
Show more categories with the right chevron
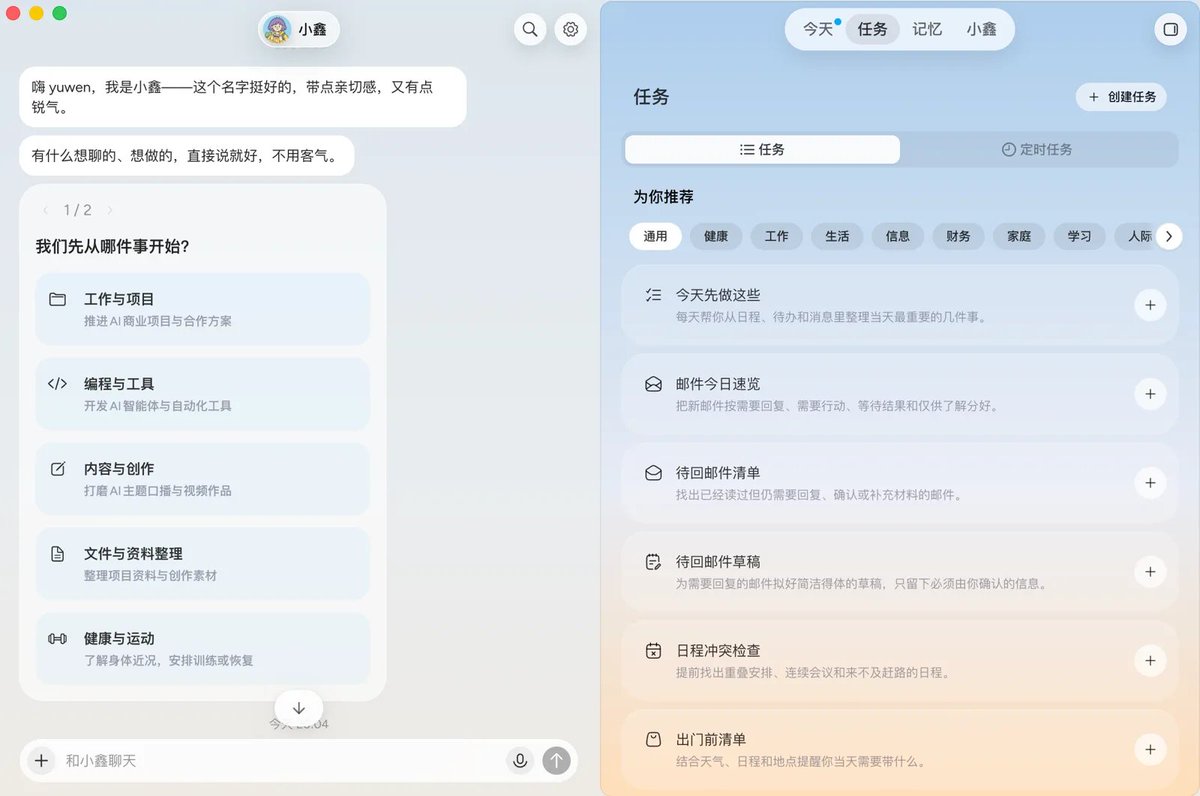(1169, 237)
